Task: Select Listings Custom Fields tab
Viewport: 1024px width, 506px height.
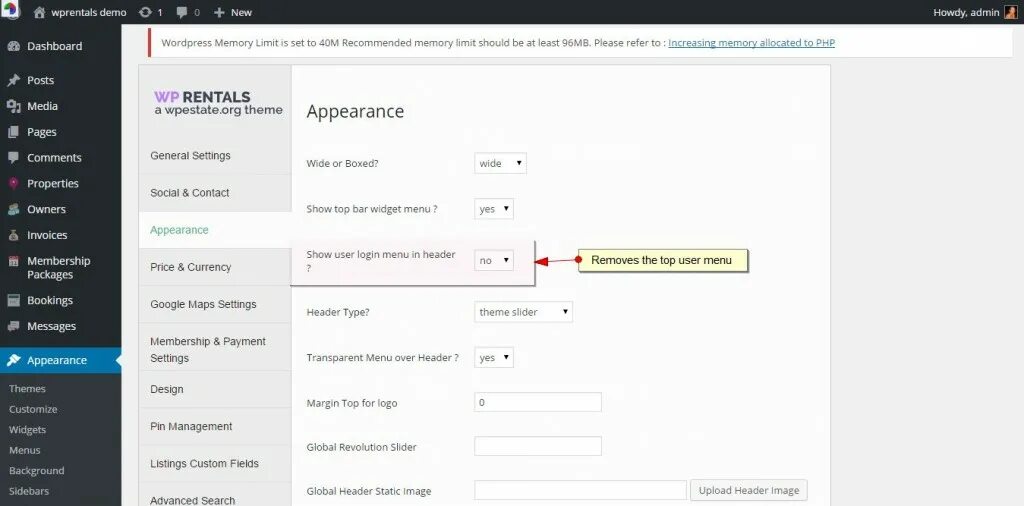Action: [x=215, y=464]
